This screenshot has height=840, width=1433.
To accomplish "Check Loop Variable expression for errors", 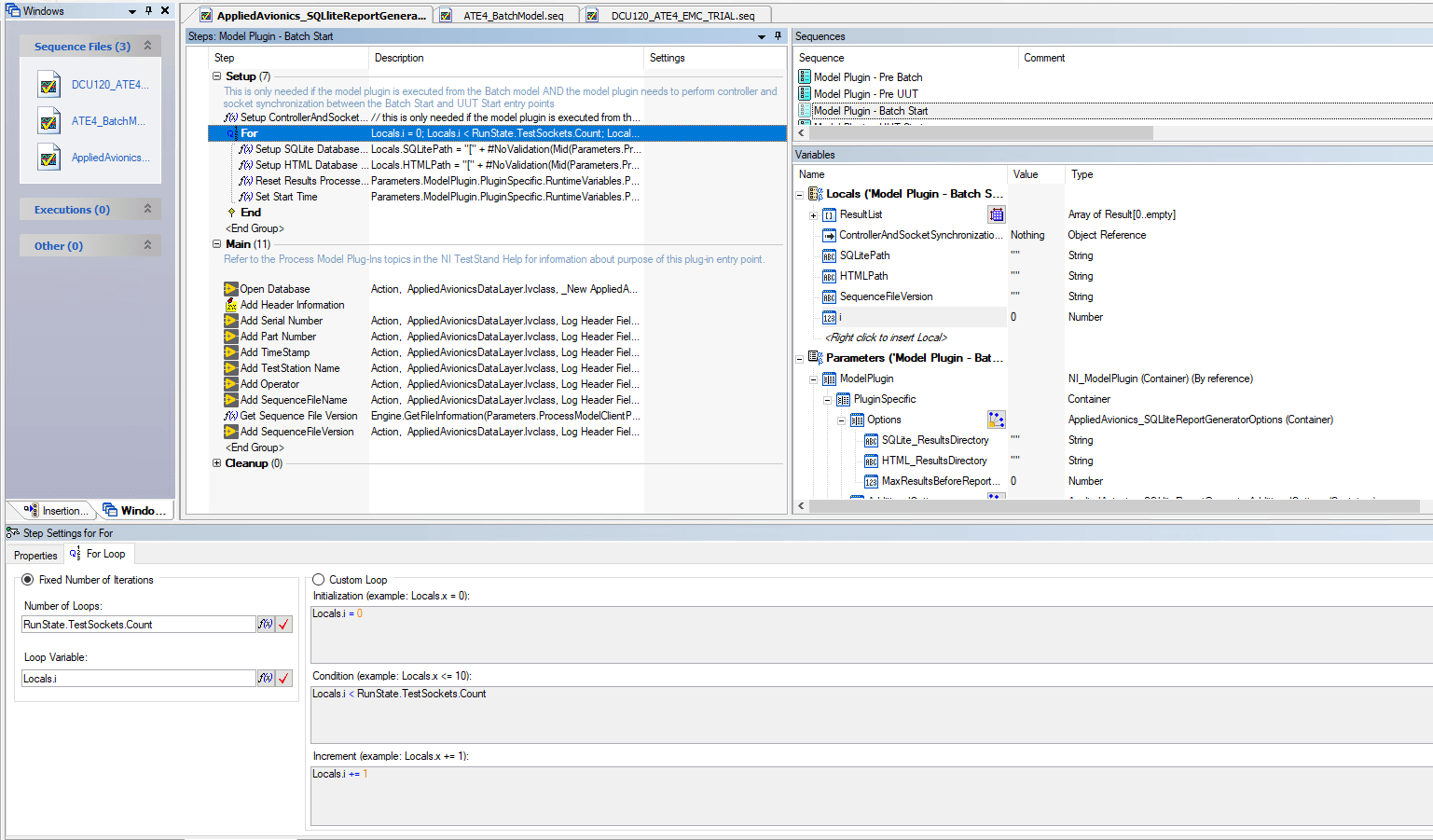I will [x=284, y=679].
